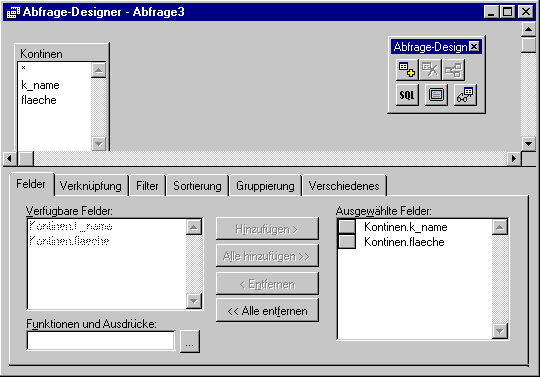Click the Funktionen und Ausdrücke text field
The image size is (540, 378).
(x=101, y=340)
